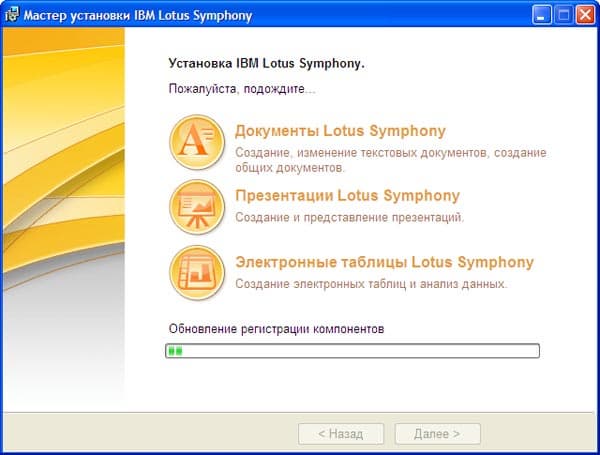This screenshot has width=600, height=455.
Task: Close the installer wizard window
Action: coord(585,15)
